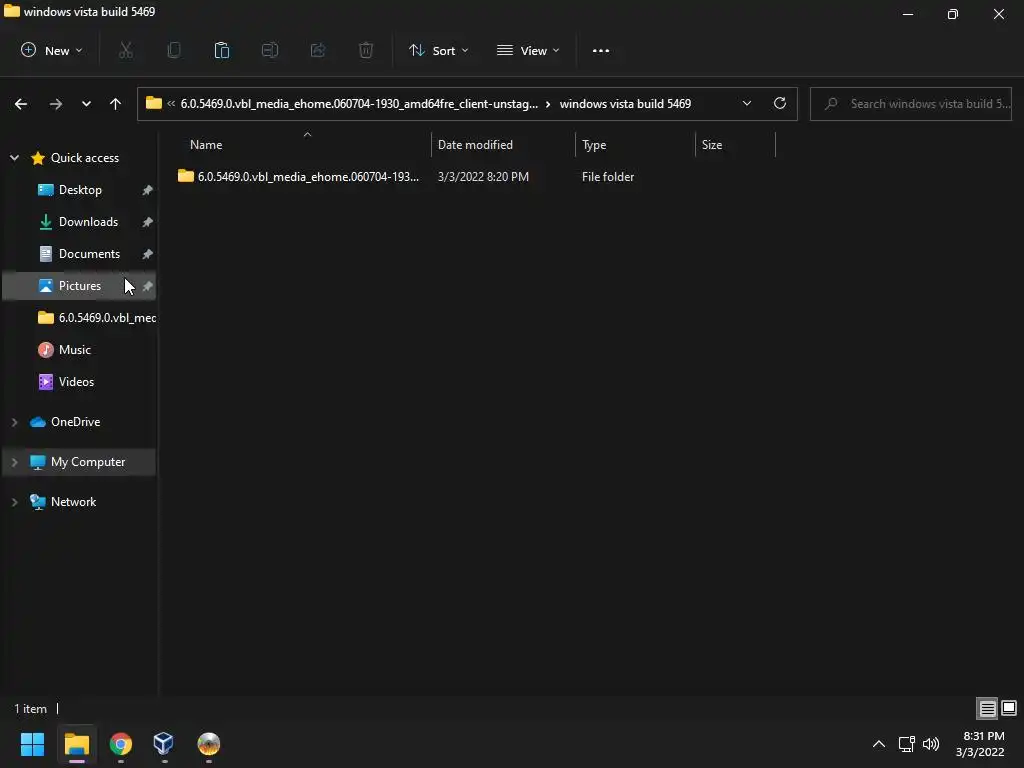The width and height of the screenshot is (1024, 768).
Task: Go back with the left arrow
Action: pos(21,104)
